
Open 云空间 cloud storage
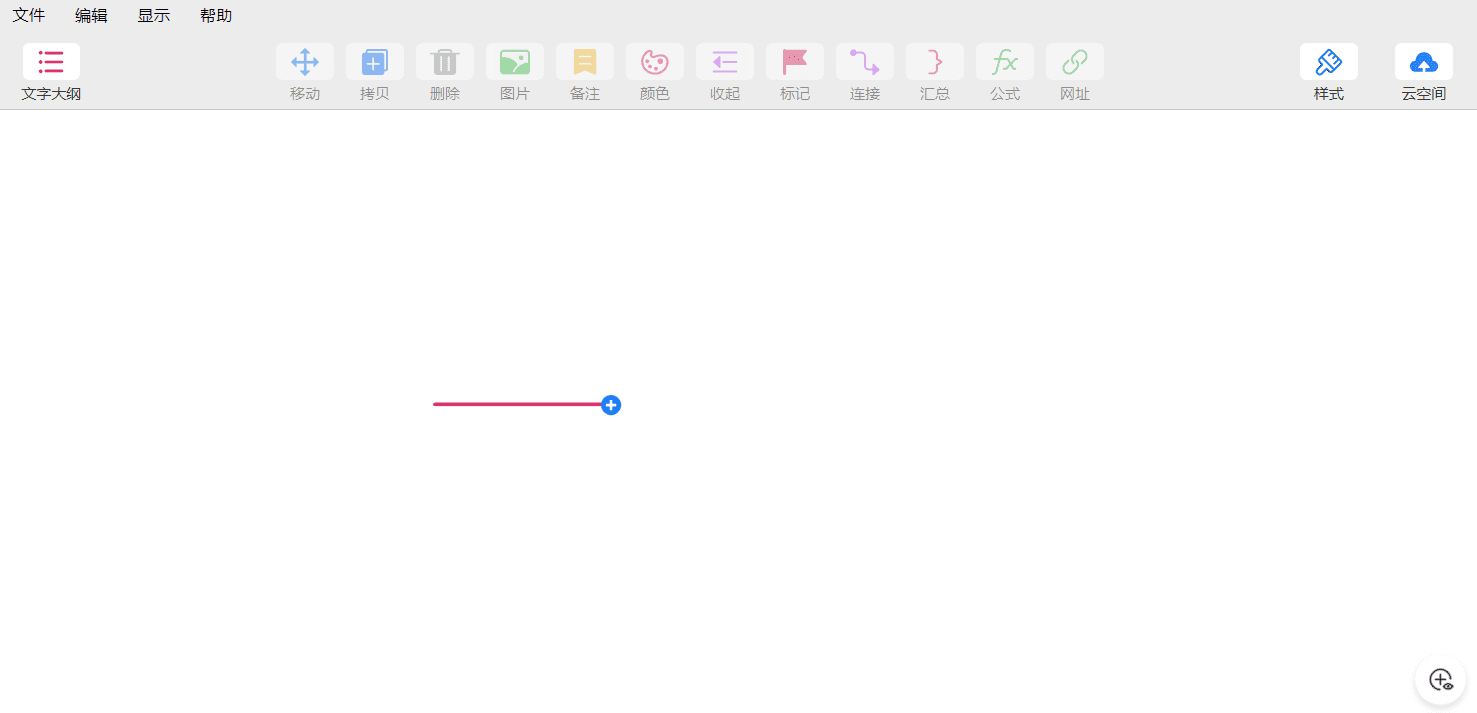click(x=1424, y=62)
